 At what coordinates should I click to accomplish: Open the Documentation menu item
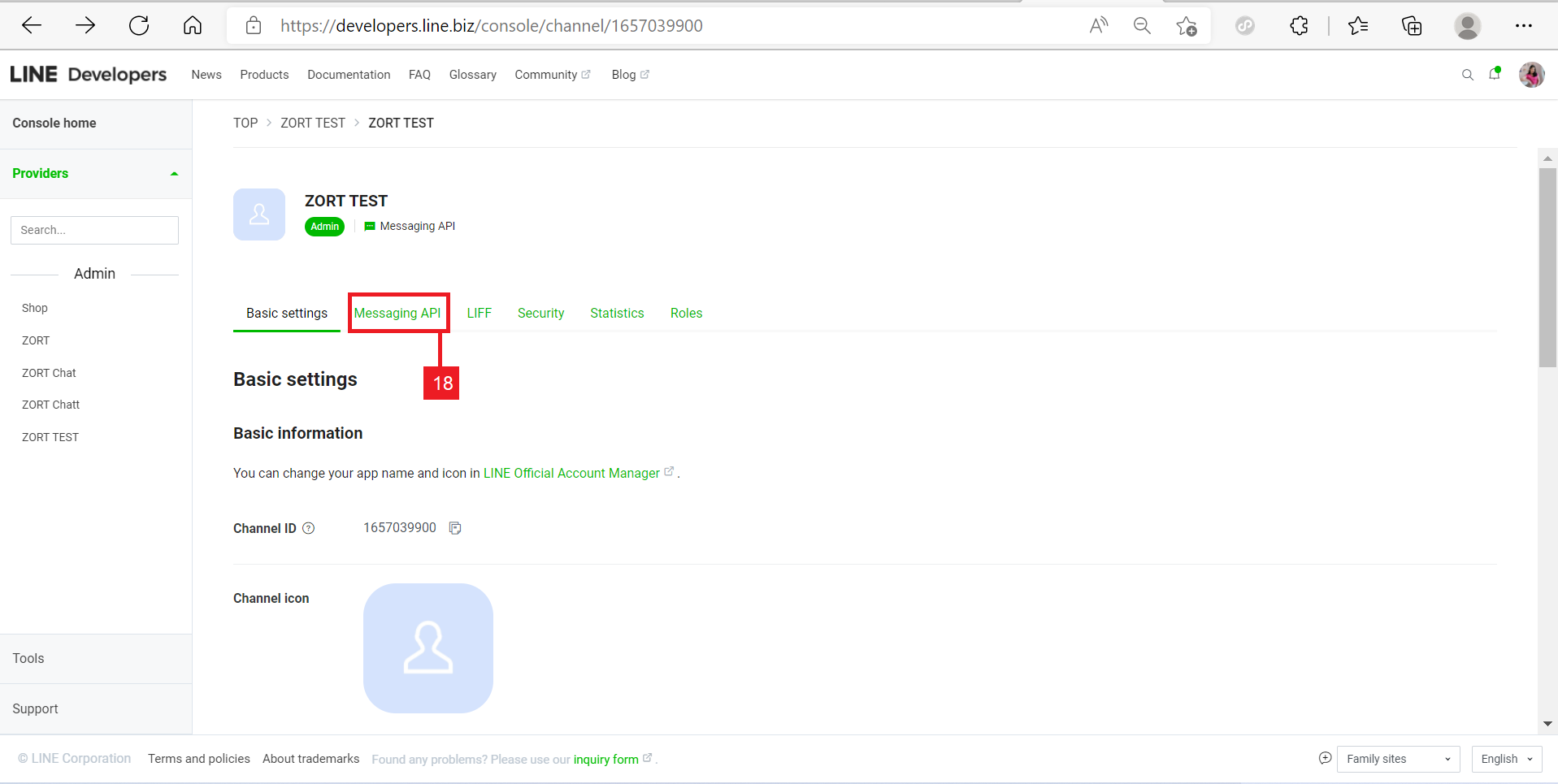(349, 75)
